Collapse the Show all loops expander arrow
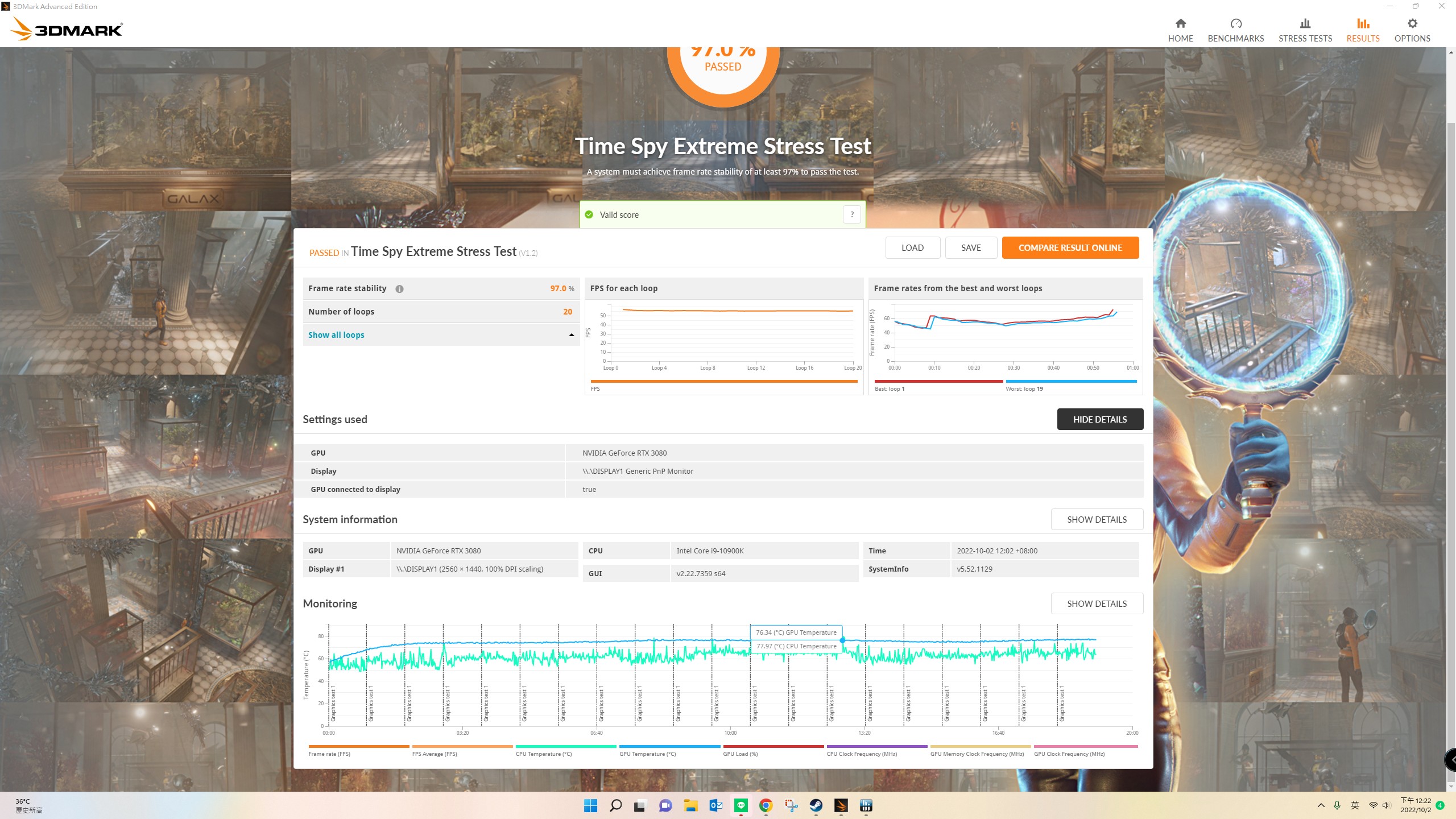This screenshot has width=1456, height=819. (571, 335)
